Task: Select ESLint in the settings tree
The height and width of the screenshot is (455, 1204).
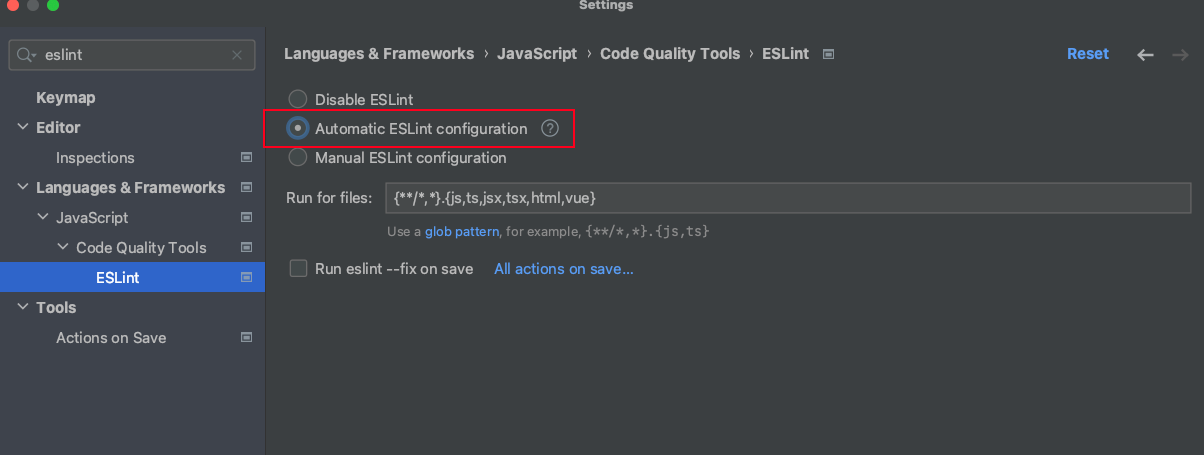Action: [132, 277]
